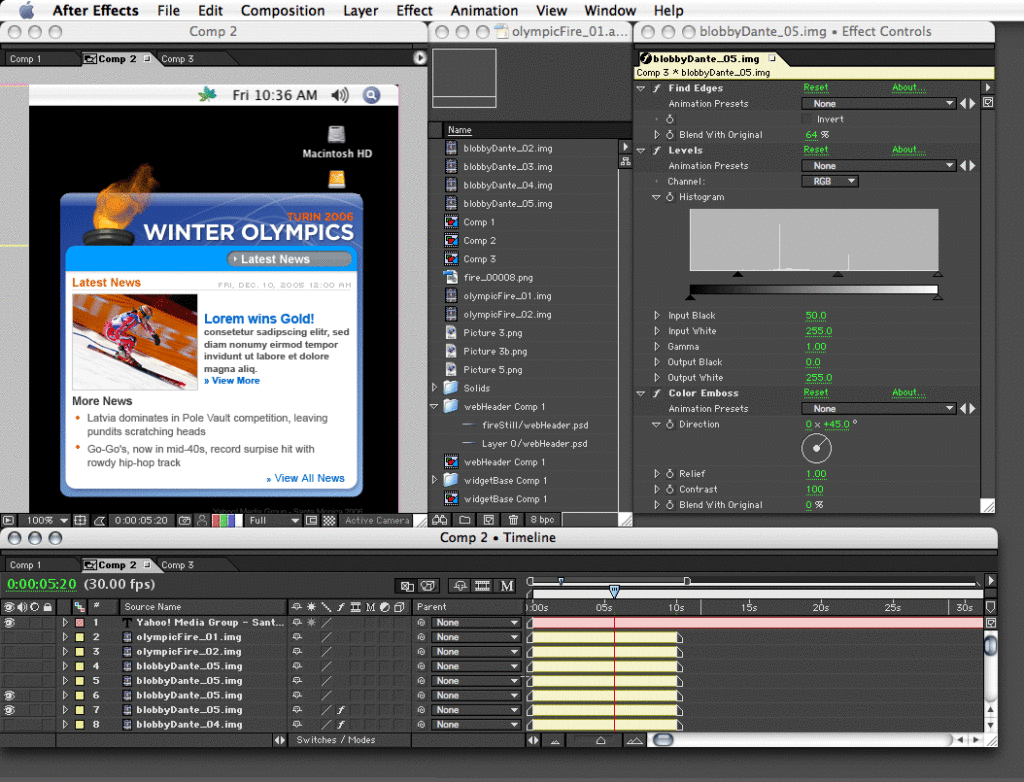Switch to Comp 3 tab in Timeline
Image resolution: width=1024 pixels, height=782 pixels.
click(x=177, y=565)
